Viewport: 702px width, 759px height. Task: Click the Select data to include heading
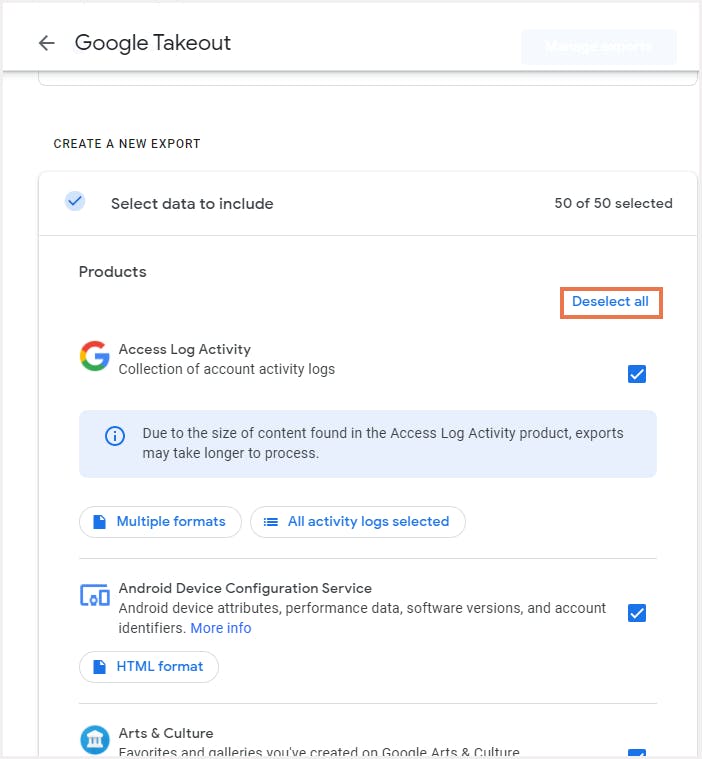[x=192, y=204]
